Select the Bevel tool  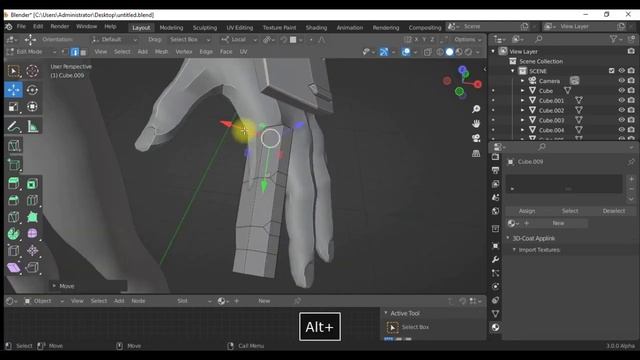pyautogui.click(x=13, y=200)
